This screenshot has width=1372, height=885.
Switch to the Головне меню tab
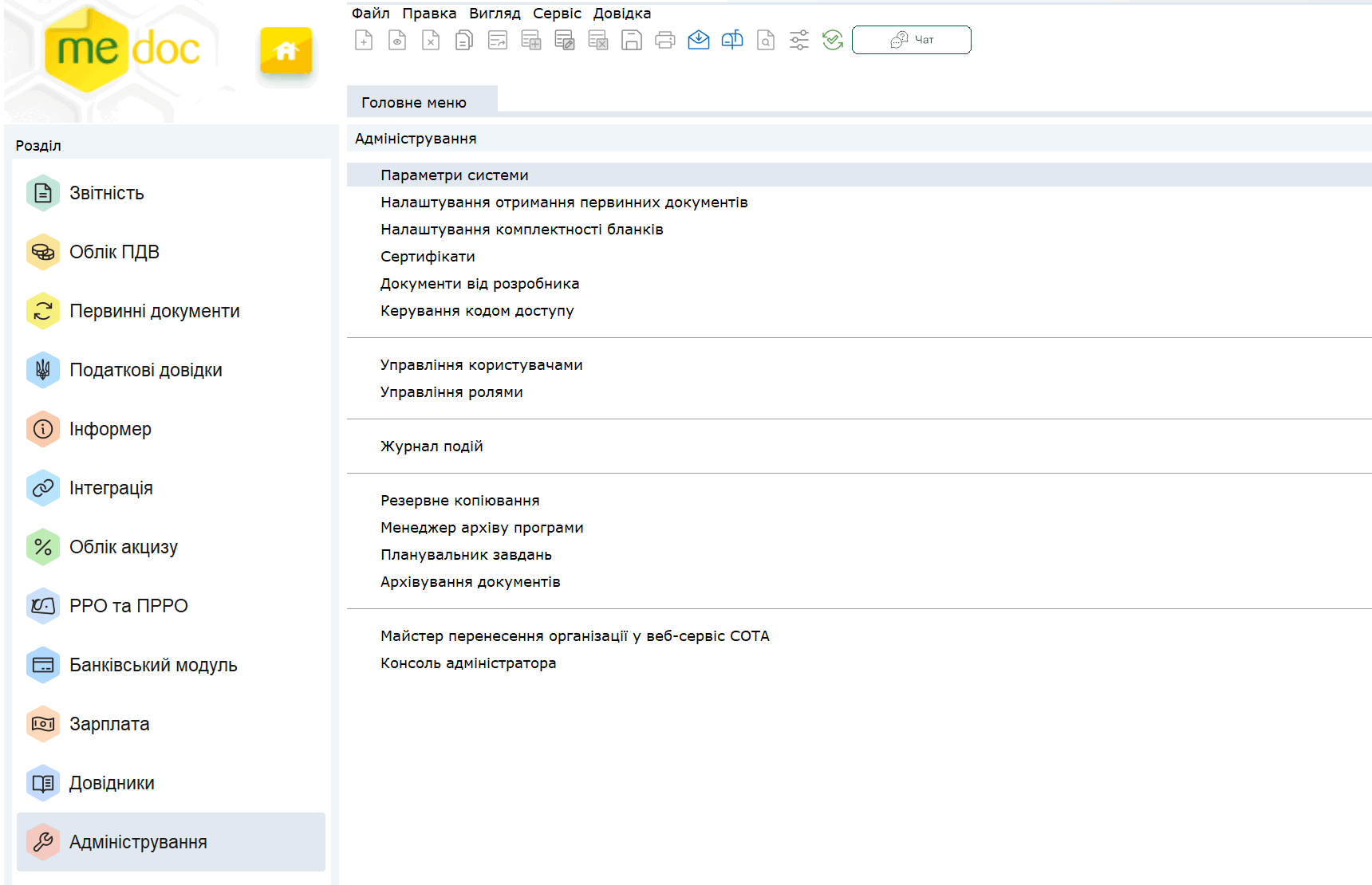coord(414,103)
